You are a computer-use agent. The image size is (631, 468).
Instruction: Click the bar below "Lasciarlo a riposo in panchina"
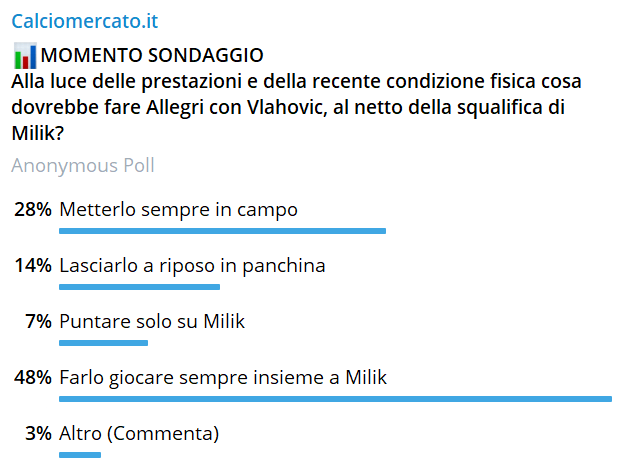(139, 287)
